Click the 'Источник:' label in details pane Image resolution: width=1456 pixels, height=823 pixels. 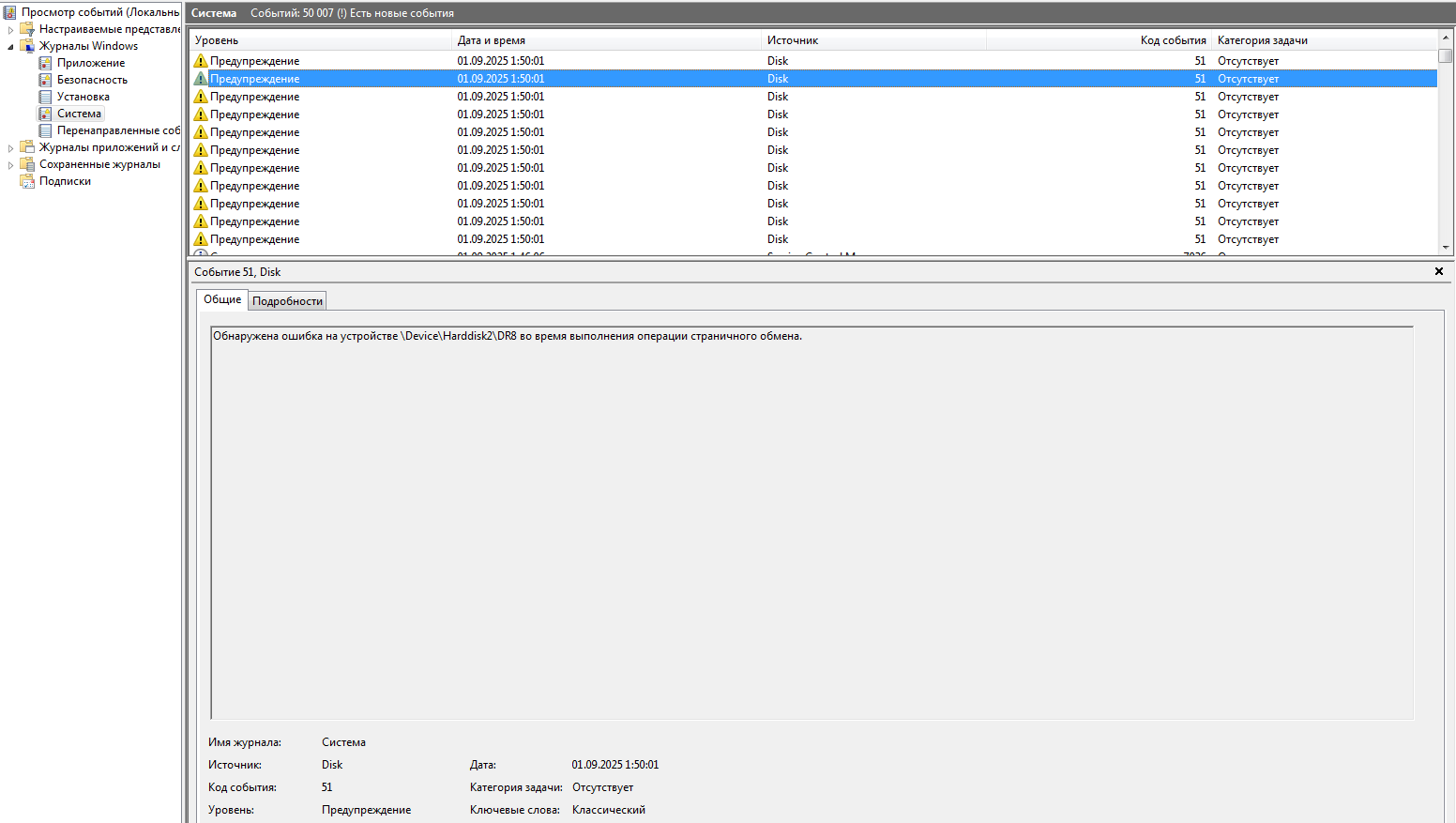click(x=235, y=765)
